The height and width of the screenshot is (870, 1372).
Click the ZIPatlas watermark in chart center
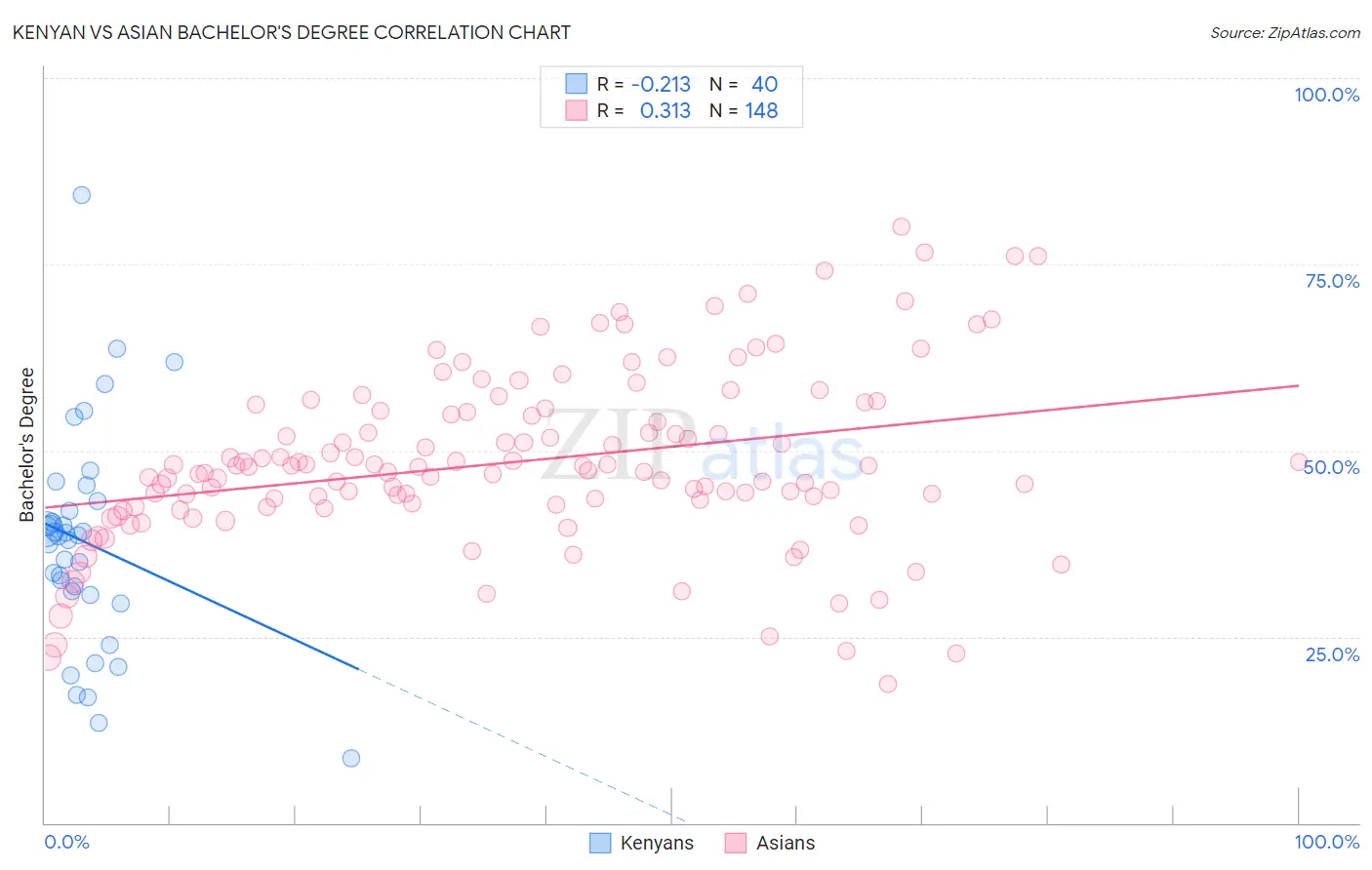703,447
